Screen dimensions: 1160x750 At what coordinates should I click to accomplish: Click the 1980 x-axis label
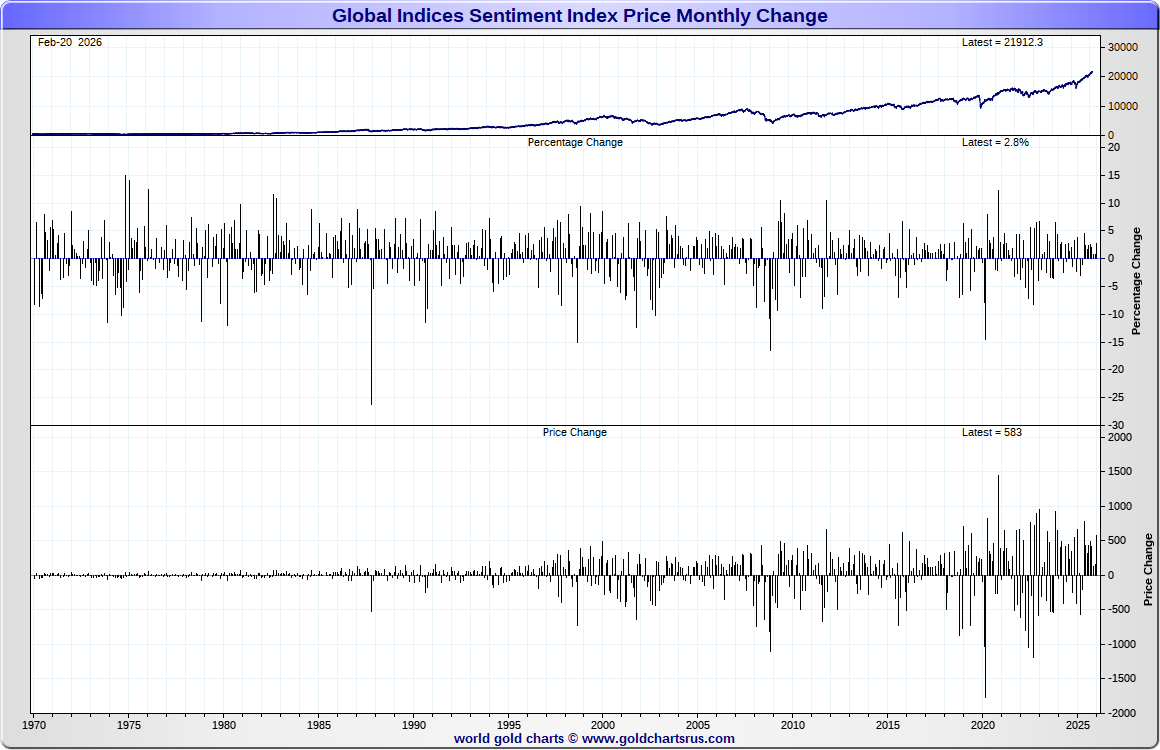[223, 725]
